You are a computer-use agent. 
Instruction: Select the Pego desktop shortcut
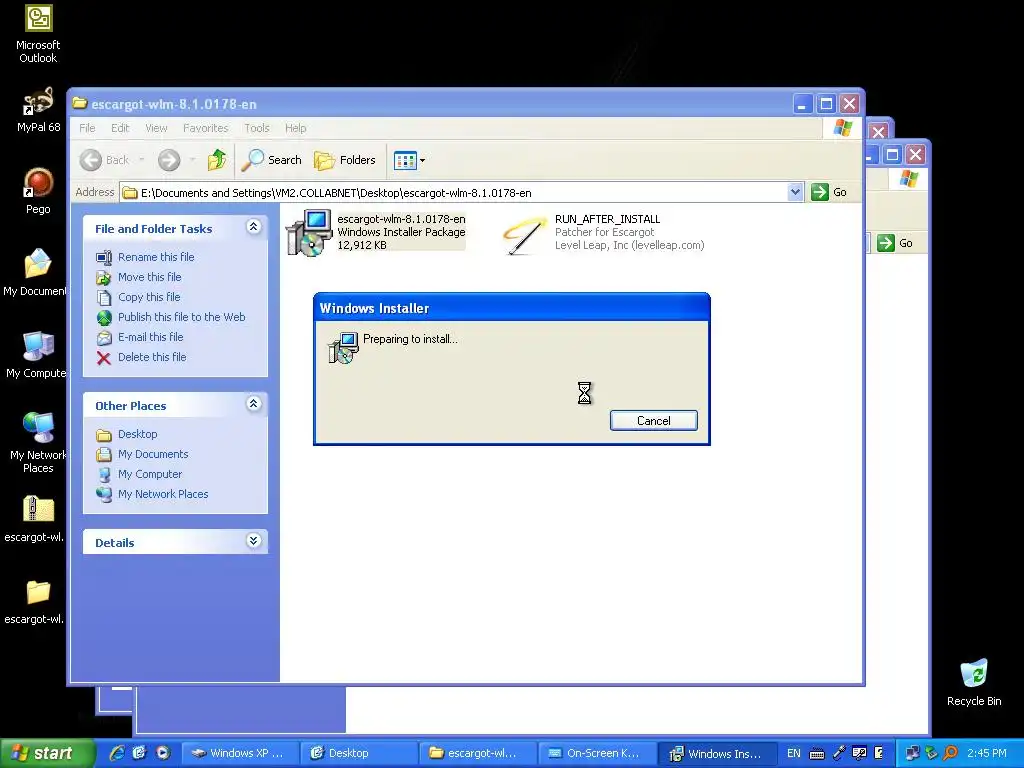tap(38, 191)
